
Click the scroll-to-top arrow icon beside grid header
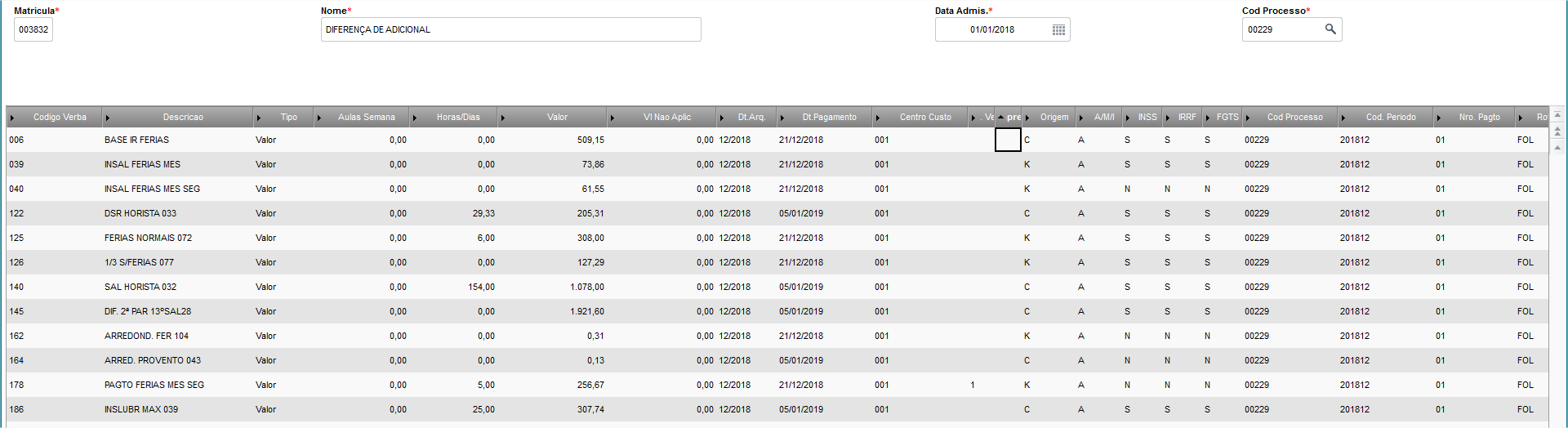[1557, 116]
